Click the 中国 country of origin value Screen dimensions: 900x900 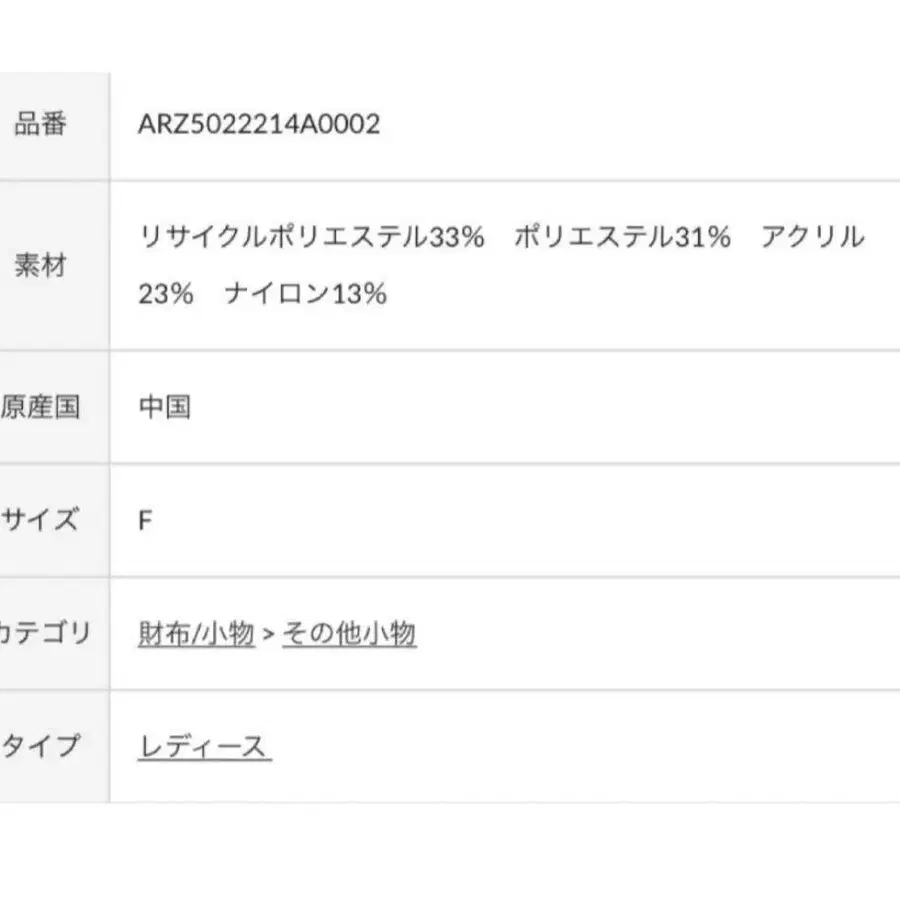[164, 408]
